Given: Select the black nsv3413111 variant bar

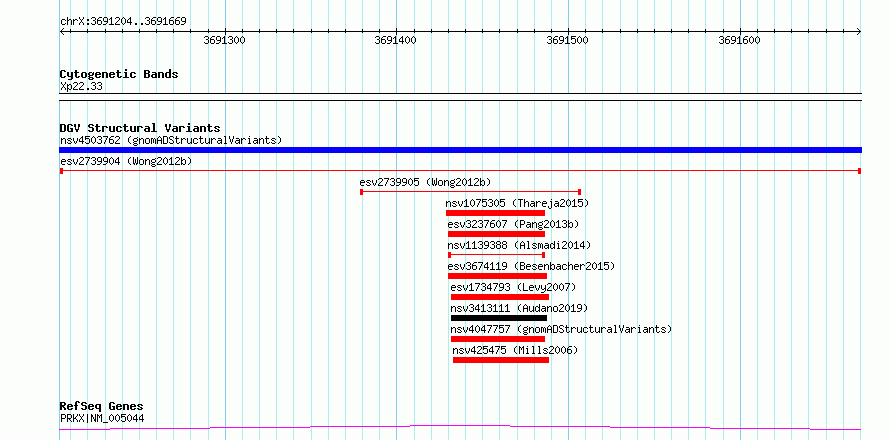Looking at the screenshot, I should coord(499,318).
